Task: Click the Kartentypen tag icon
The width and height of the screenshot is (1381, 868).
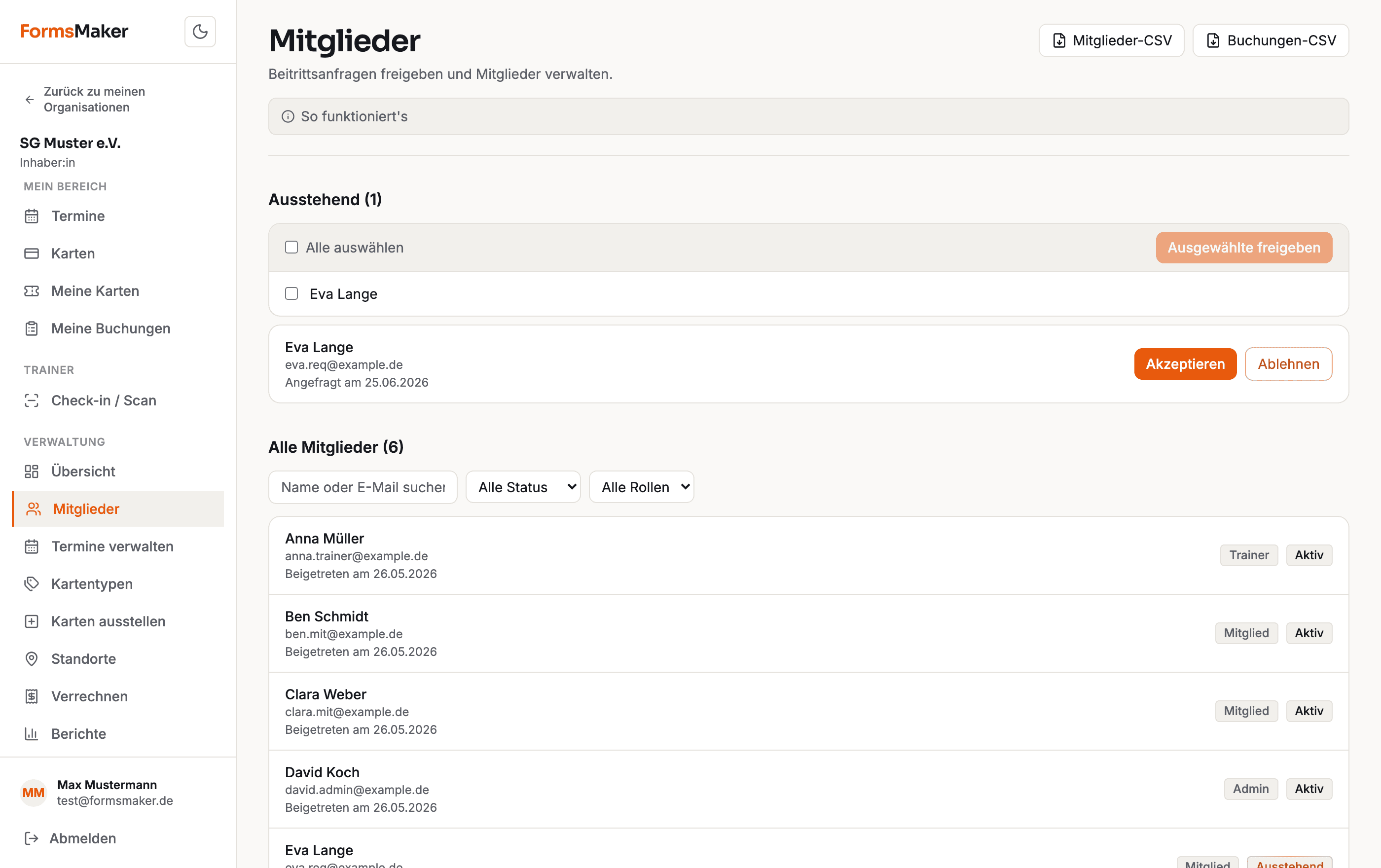Action: point(32,583)
